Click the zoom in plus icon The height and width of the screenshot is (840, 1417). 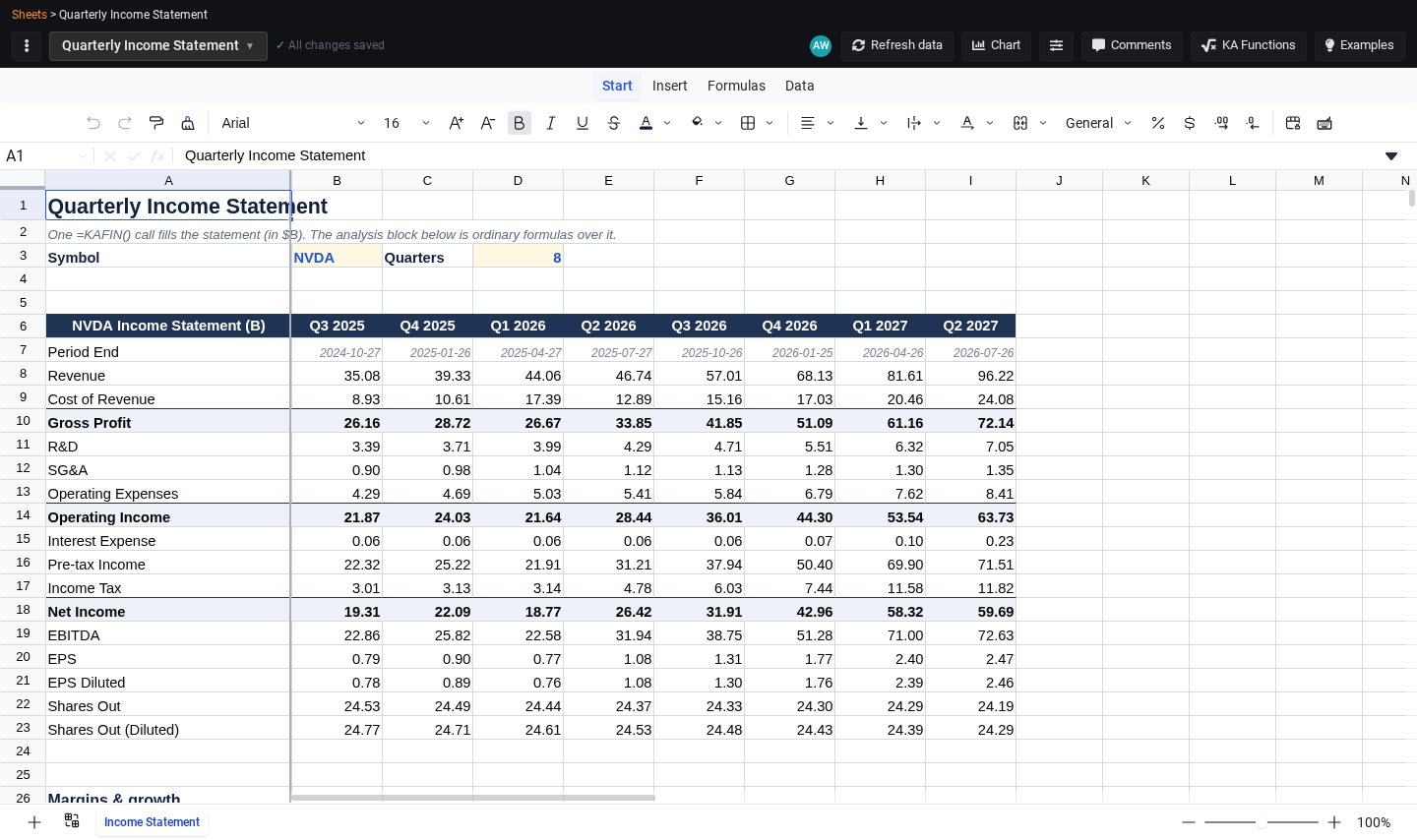[1334, 822]
